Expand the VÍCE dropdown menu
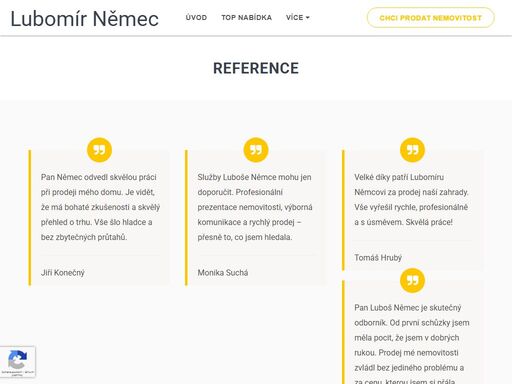Viewport: 512px width, 384px height. 298,17
